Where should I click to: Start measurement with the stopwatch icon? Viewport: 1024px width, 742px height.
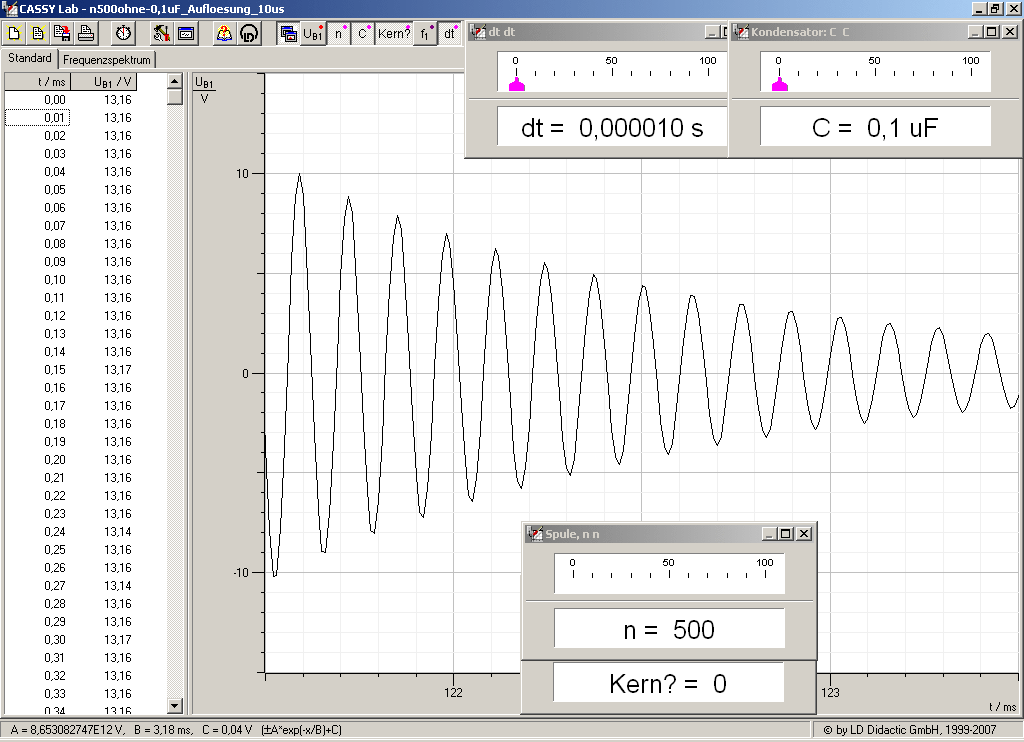coord(123,33)
